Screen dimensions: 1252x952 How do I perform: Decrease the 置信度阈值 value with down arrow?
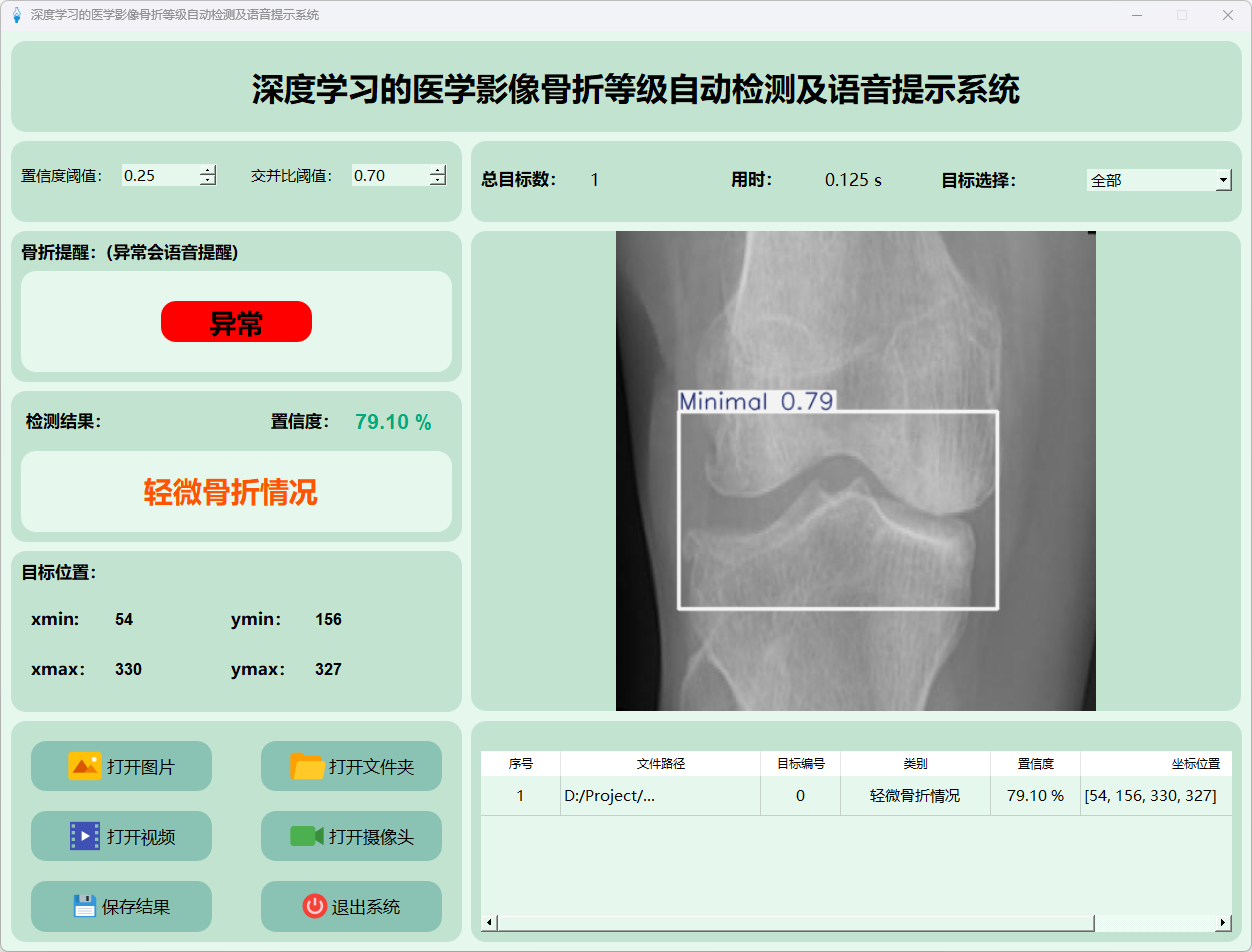208,180
